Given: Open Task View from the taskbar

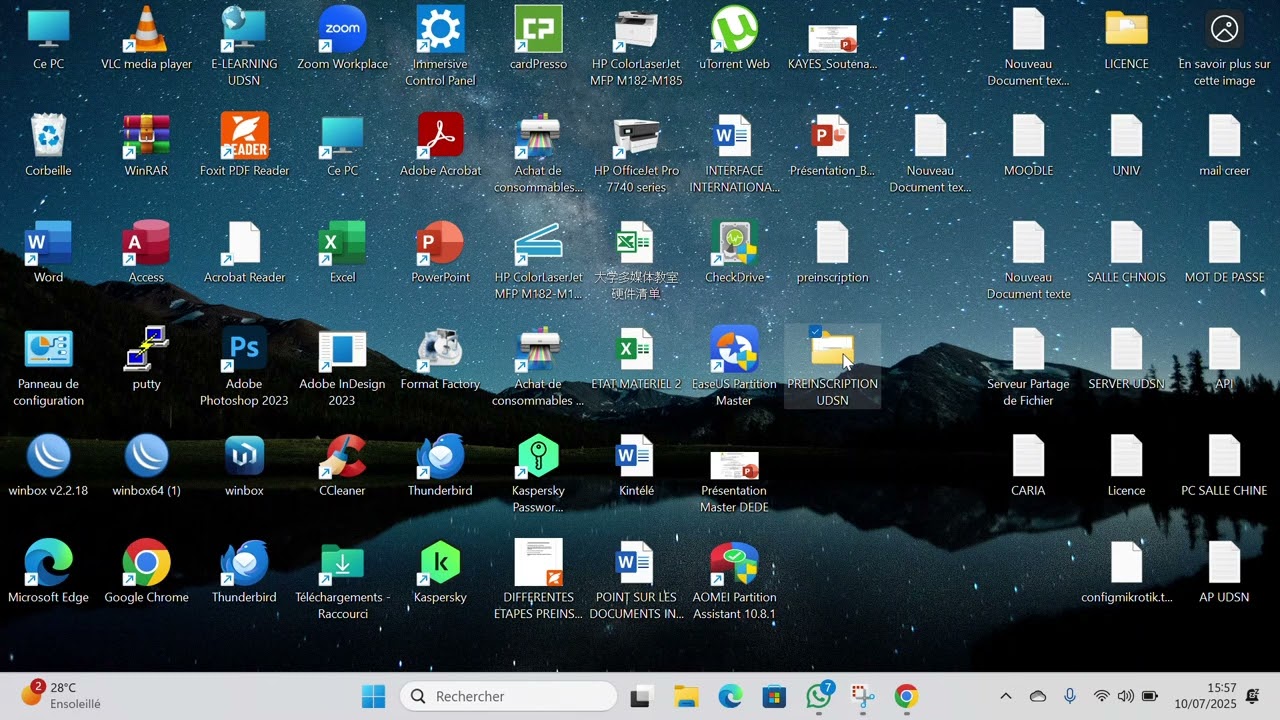Looking at the screenshot, I should 641,696.
